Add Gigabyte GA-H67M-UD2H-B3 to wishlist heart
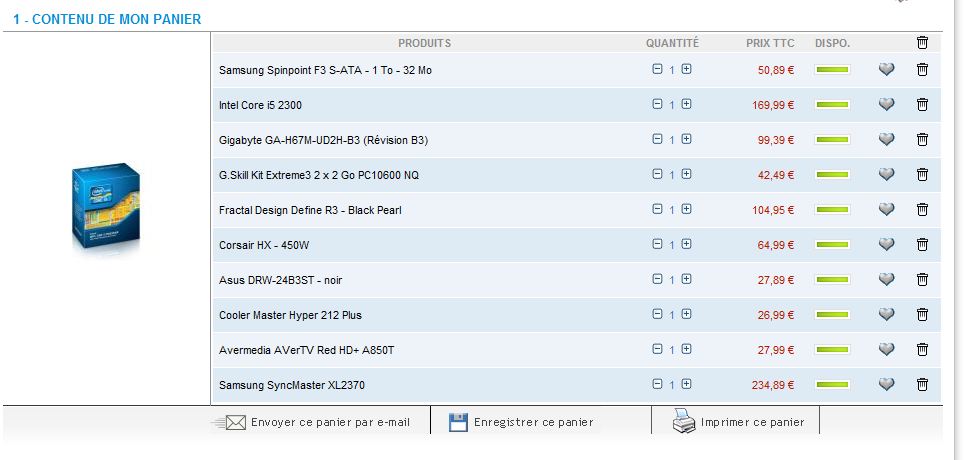 (x=886, y=140)
